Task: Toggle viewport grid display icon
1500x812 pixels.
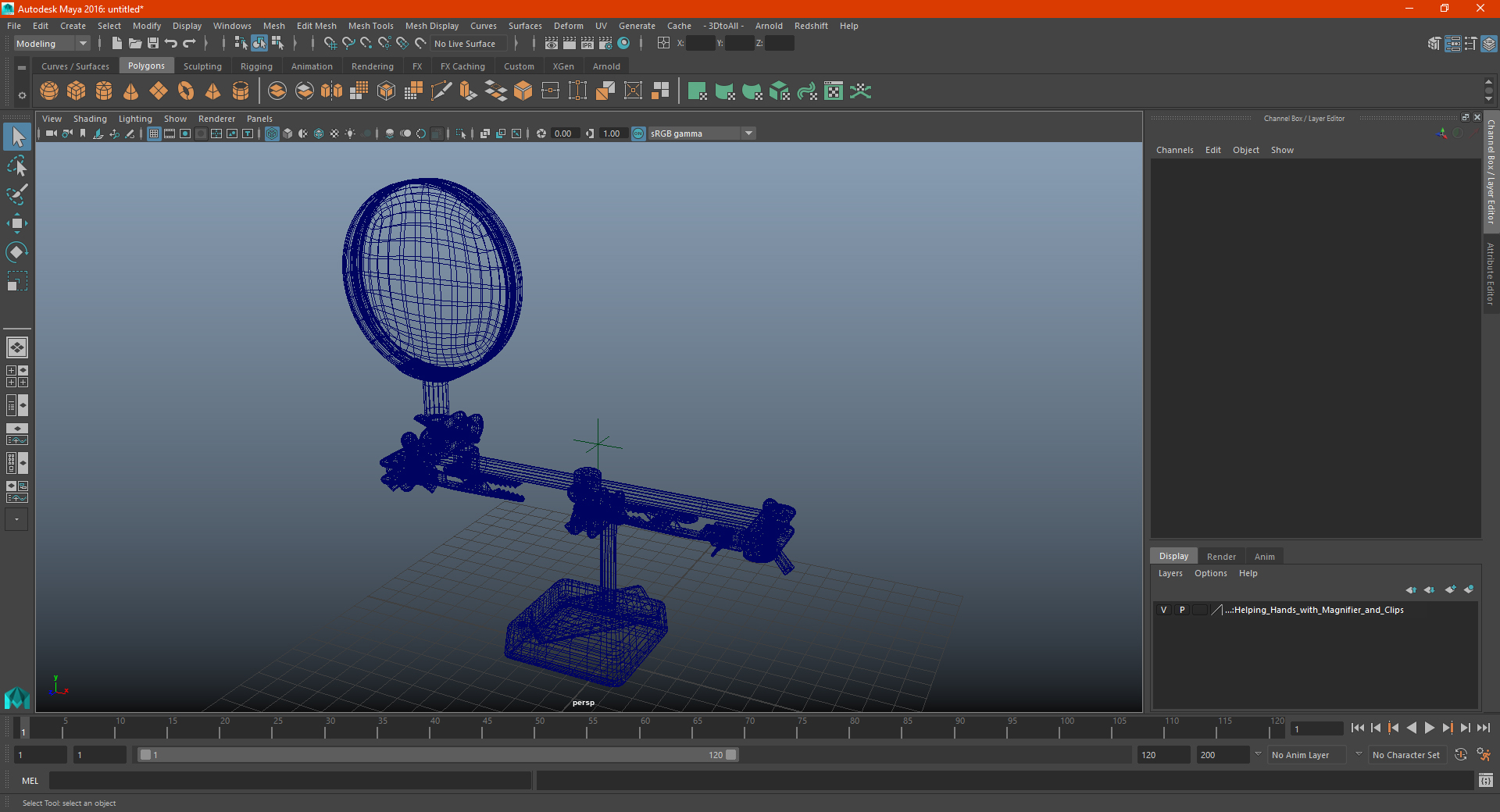Action: pos(154,134)
